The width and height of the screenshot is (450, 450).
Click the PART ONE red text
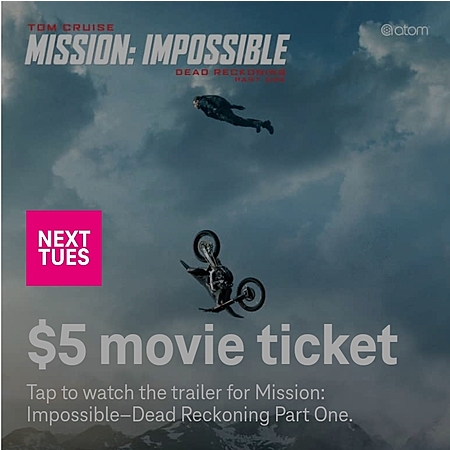pyautogui.click(x=260, y=79)
